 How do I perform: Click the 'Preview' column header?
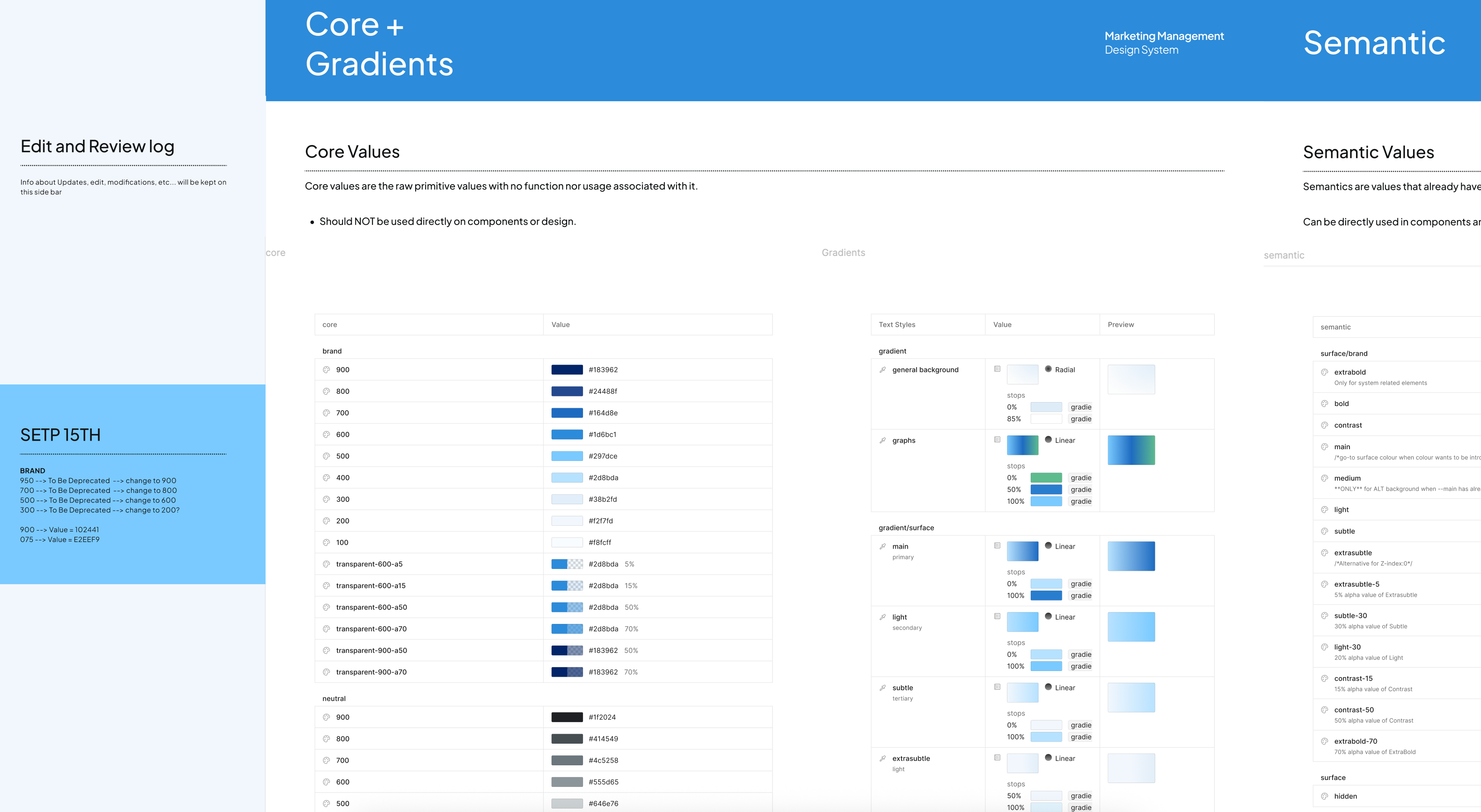pyautogui.click(x=1121, y=325)
